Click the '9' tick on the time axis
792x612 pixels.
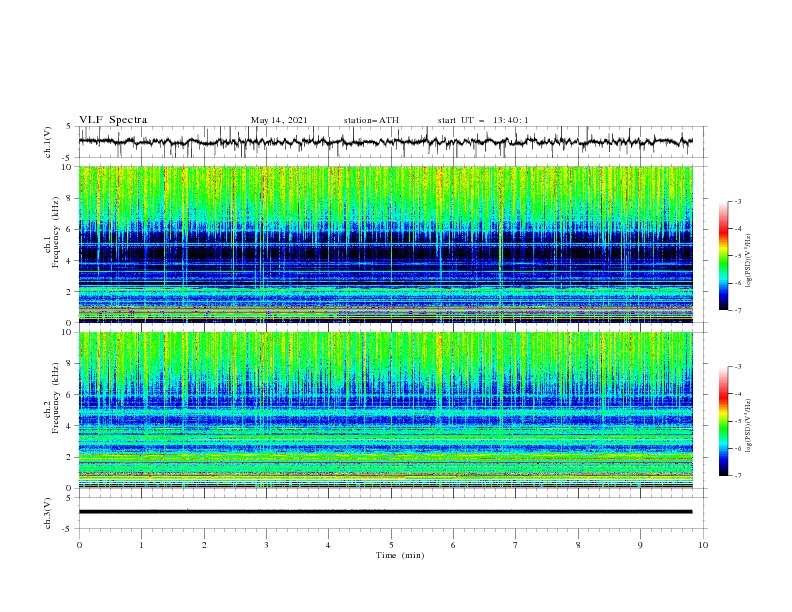click(640, 545)
